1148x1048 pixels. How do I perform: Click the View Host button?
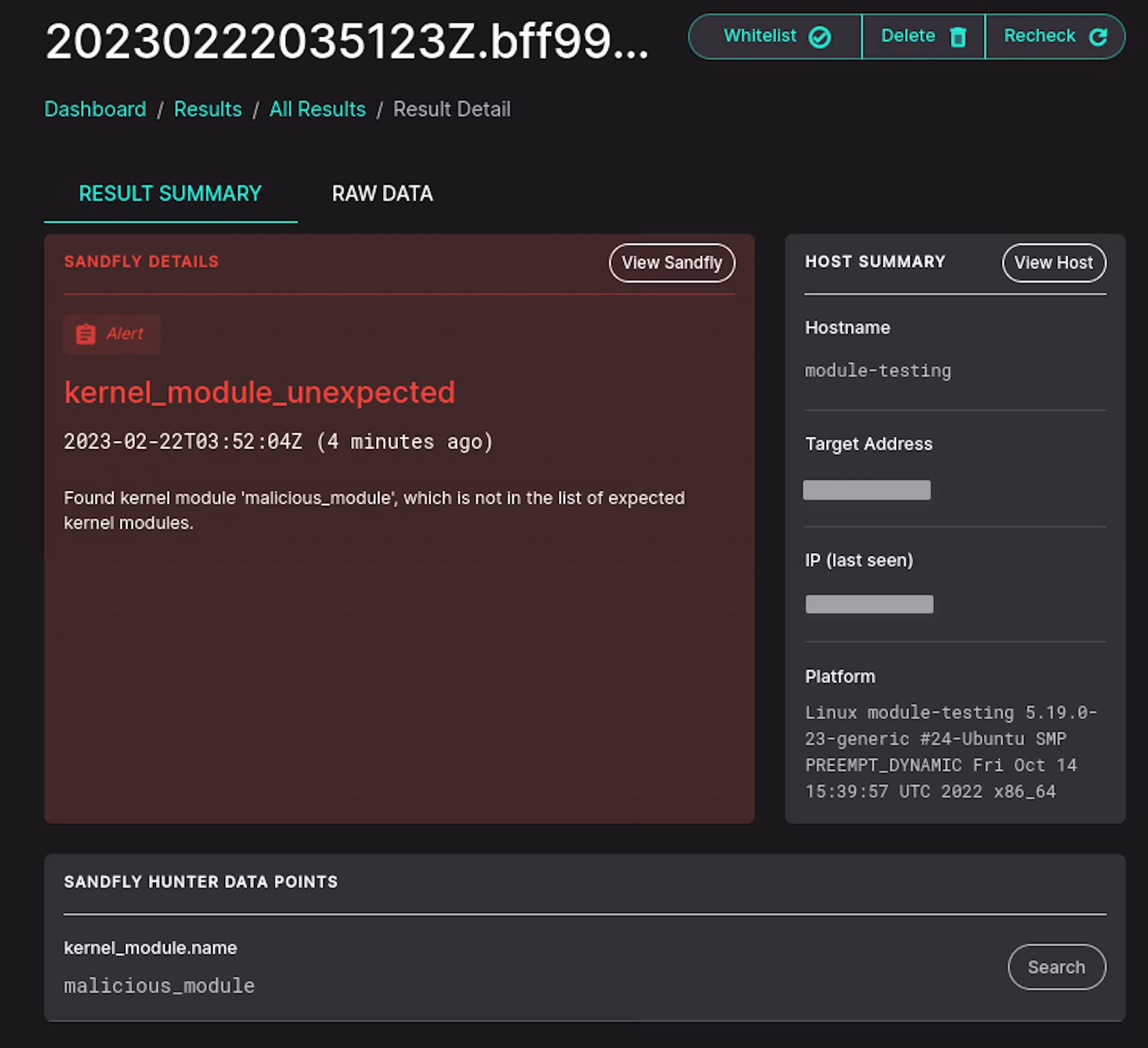tap(1054, 263)
